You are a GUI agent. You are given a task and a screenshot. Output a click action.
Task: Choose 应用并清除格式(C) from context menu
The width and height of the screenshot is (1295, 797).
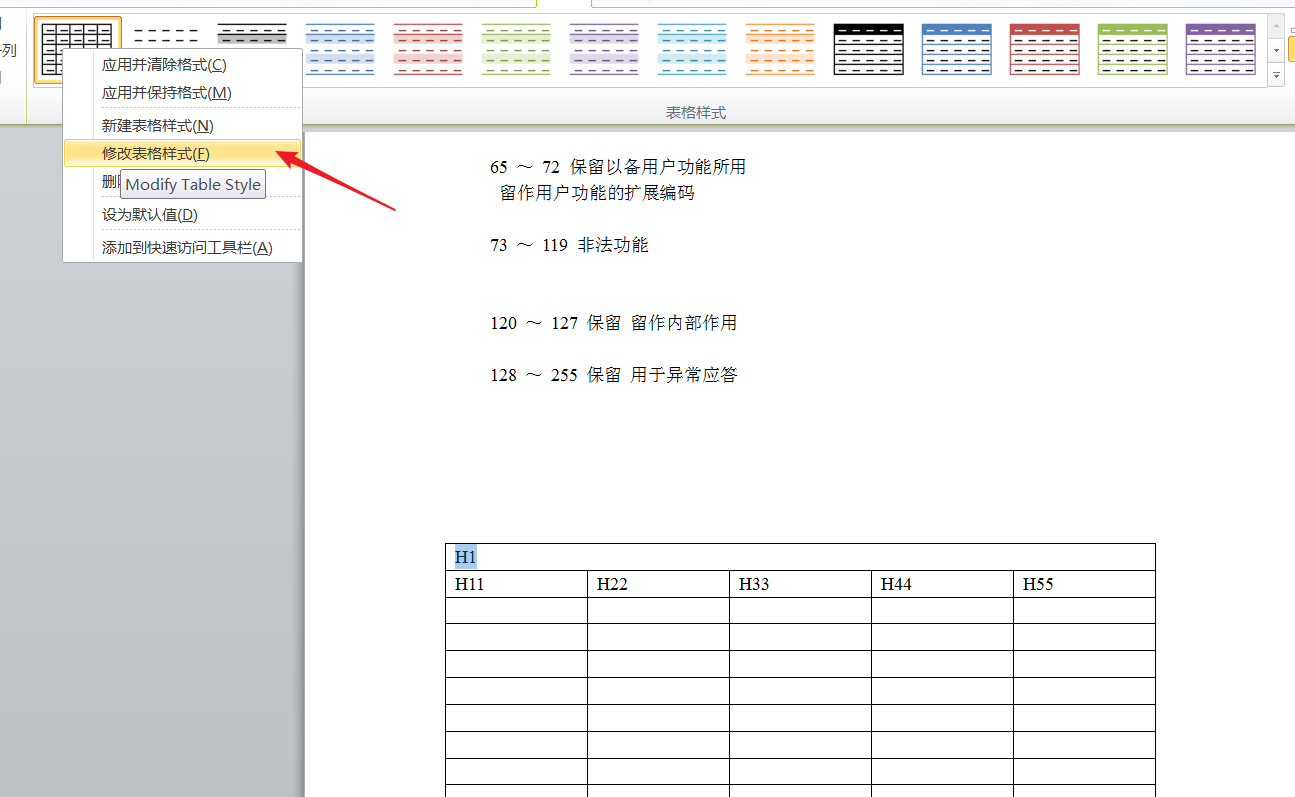coord(182,65)
